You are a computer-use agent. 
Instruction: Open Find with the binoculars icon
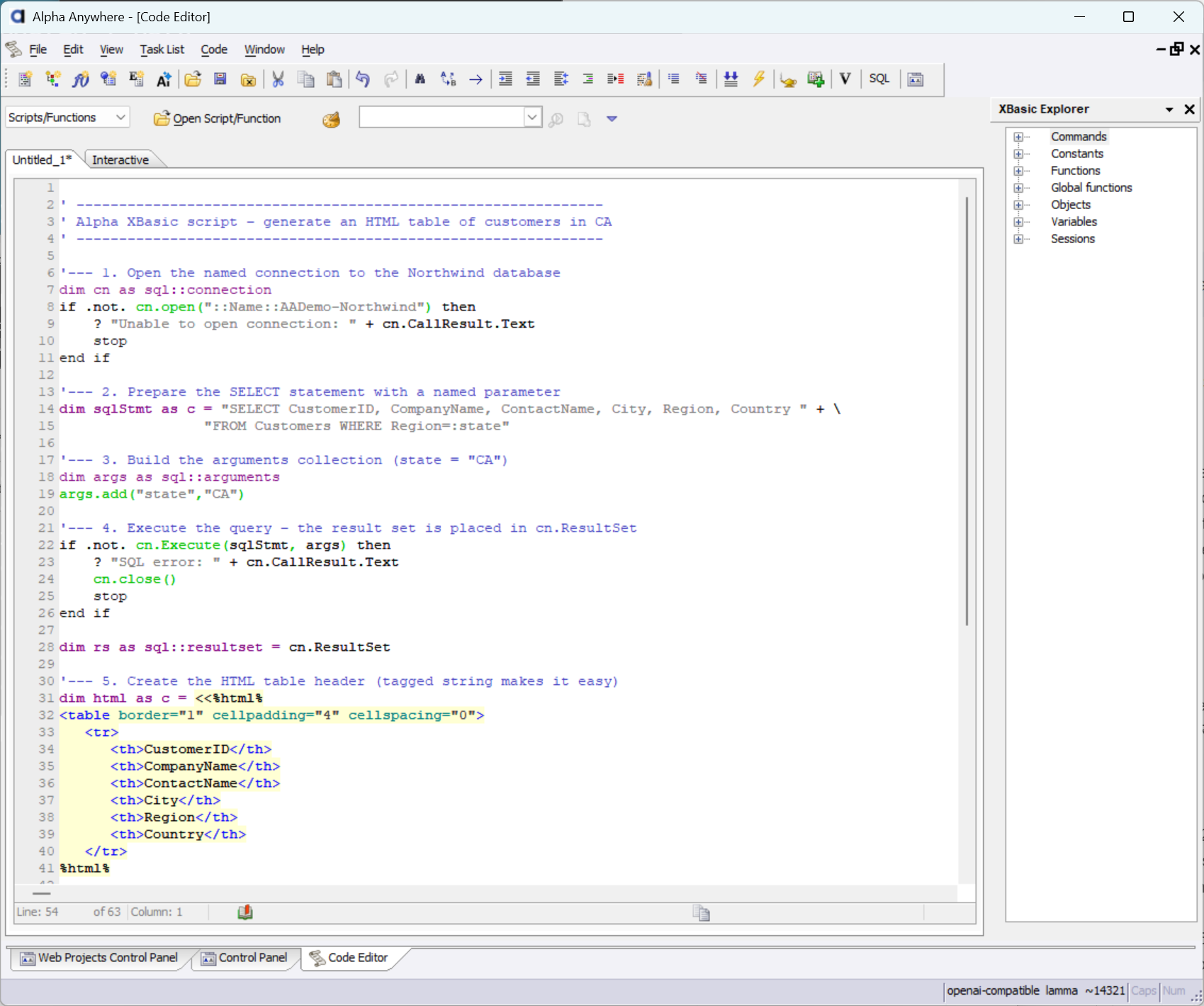pyautogui.click(x=420, y=79)
